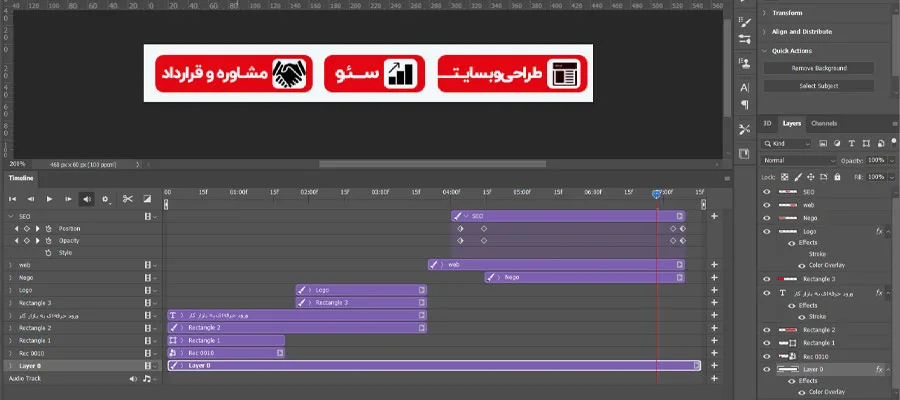Switch to the Layers tab
The width and height of the screenshot is (900, 400).
coord(792,123)
